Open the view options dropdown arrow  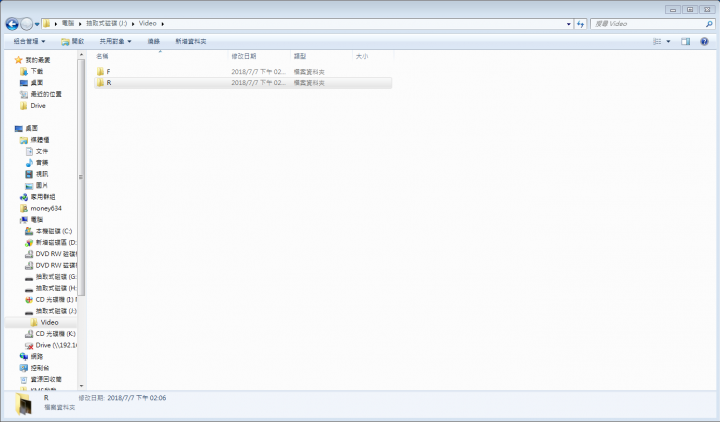668,41
